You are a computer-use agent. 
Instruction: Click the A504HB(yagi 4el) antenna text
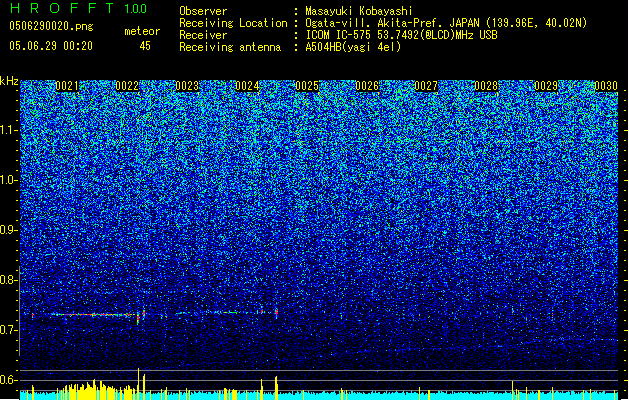pyautogui.click(x=353, y=47)
